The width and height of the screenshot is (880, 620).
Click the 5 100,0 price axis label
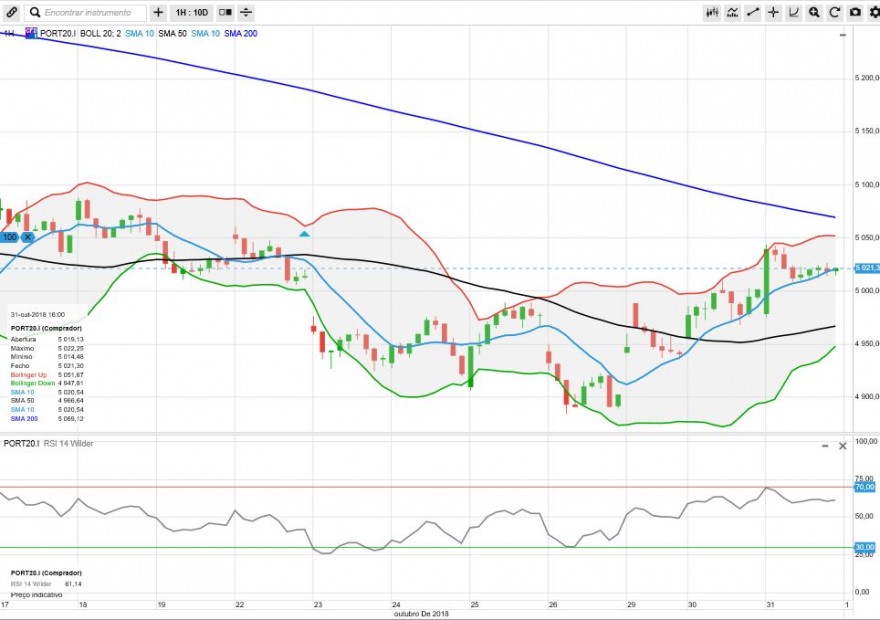pos(867,185)
